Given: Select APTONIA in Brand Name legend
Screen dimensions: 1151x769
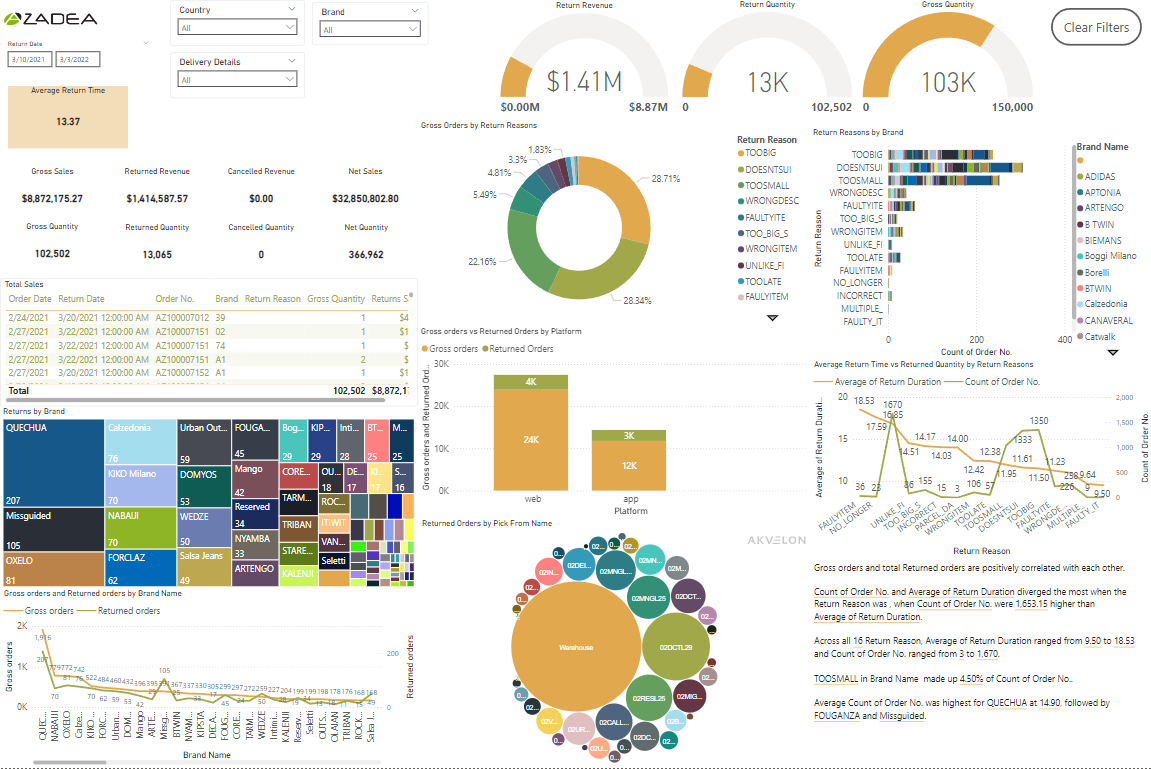Looking at the screenshot, I should [x=1099, y=192].
